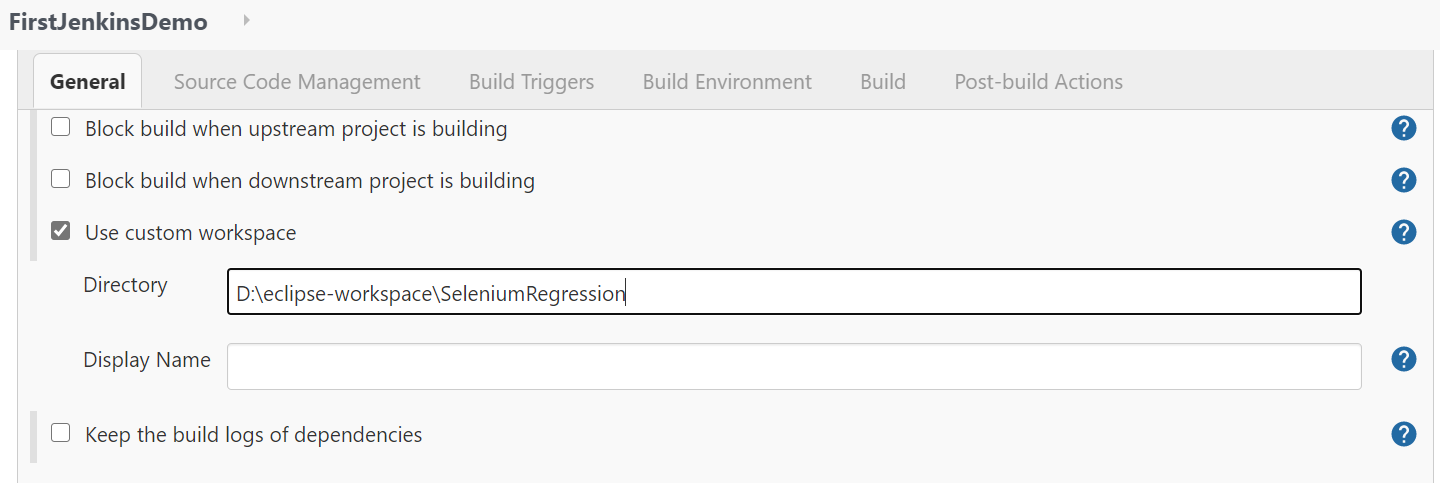Go to the Build Triggers tab
The image size is (1440, 483).
click(x=531, y=82)
